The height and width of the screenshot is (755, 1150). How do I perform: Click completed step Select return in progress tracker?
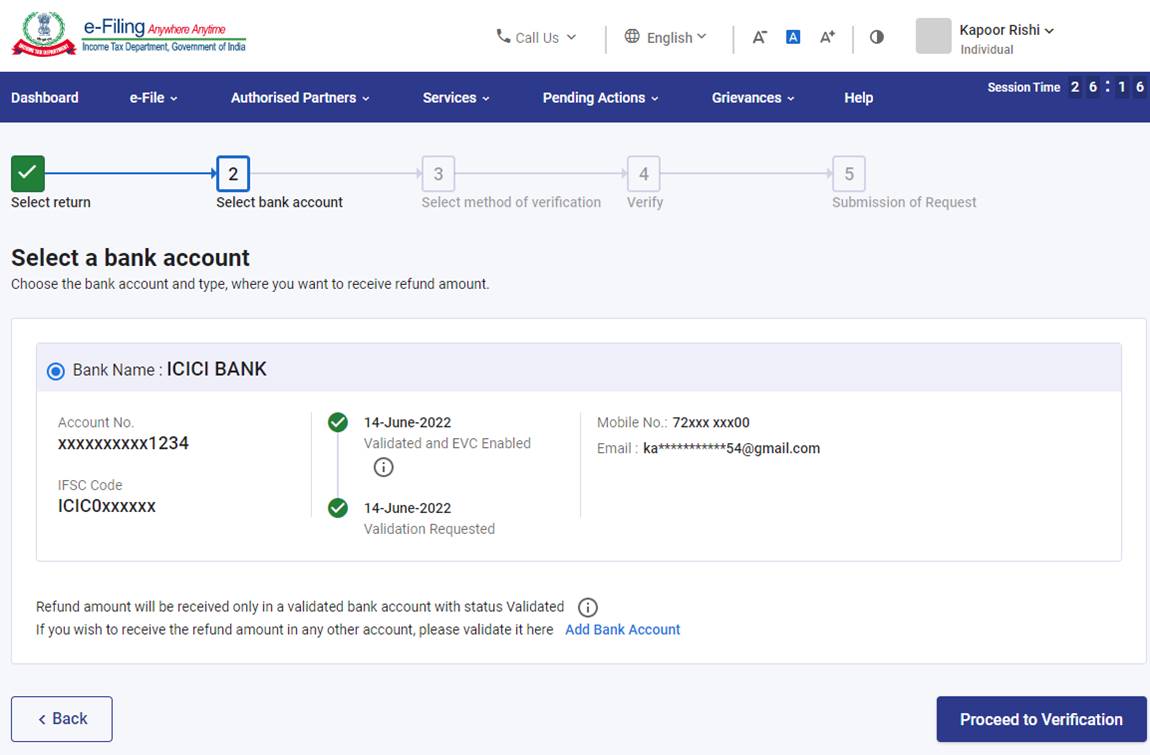pos(27,173)
